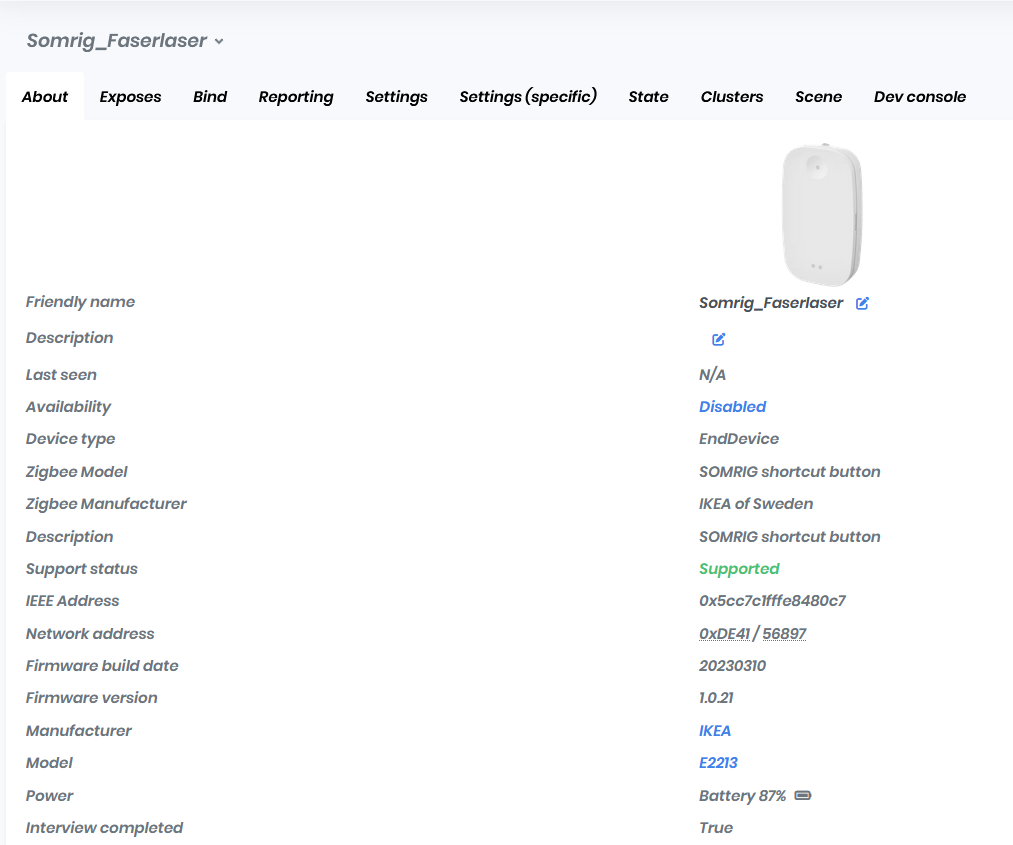1013x845 pixels.
Task: Open the Dev console tab
Action: [x=919, y=96]
